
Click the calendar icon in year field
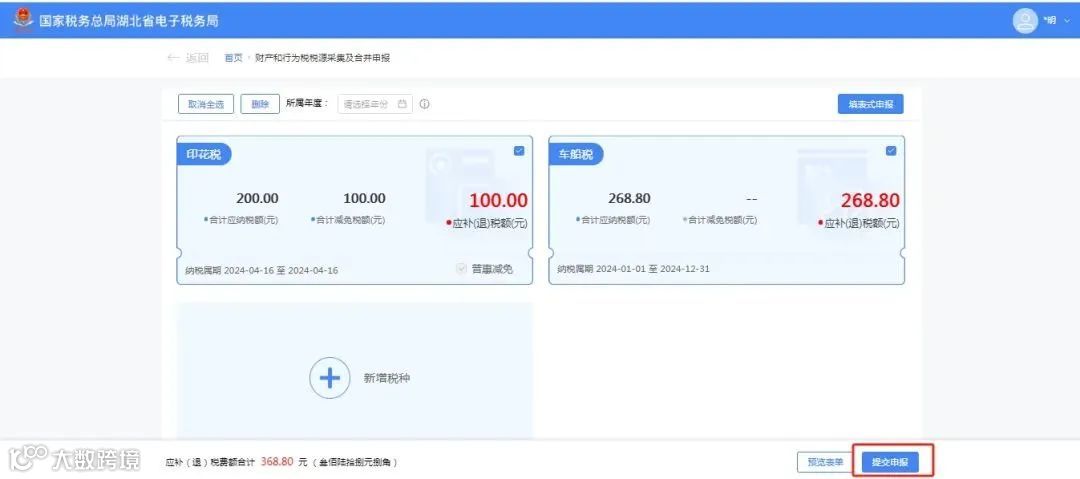click(x=402, y=104)
